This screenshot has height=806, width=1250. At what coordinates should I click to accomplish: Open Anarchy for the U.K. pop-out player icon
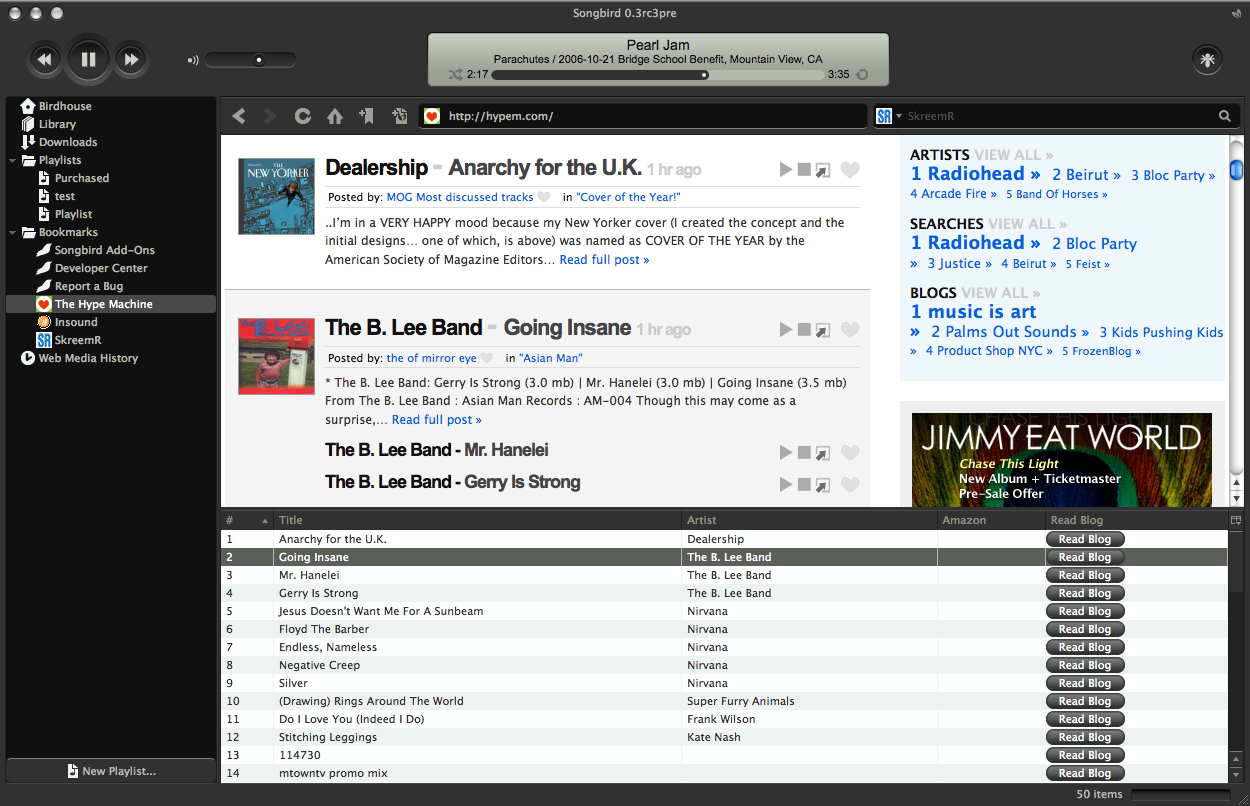point(823,170)
